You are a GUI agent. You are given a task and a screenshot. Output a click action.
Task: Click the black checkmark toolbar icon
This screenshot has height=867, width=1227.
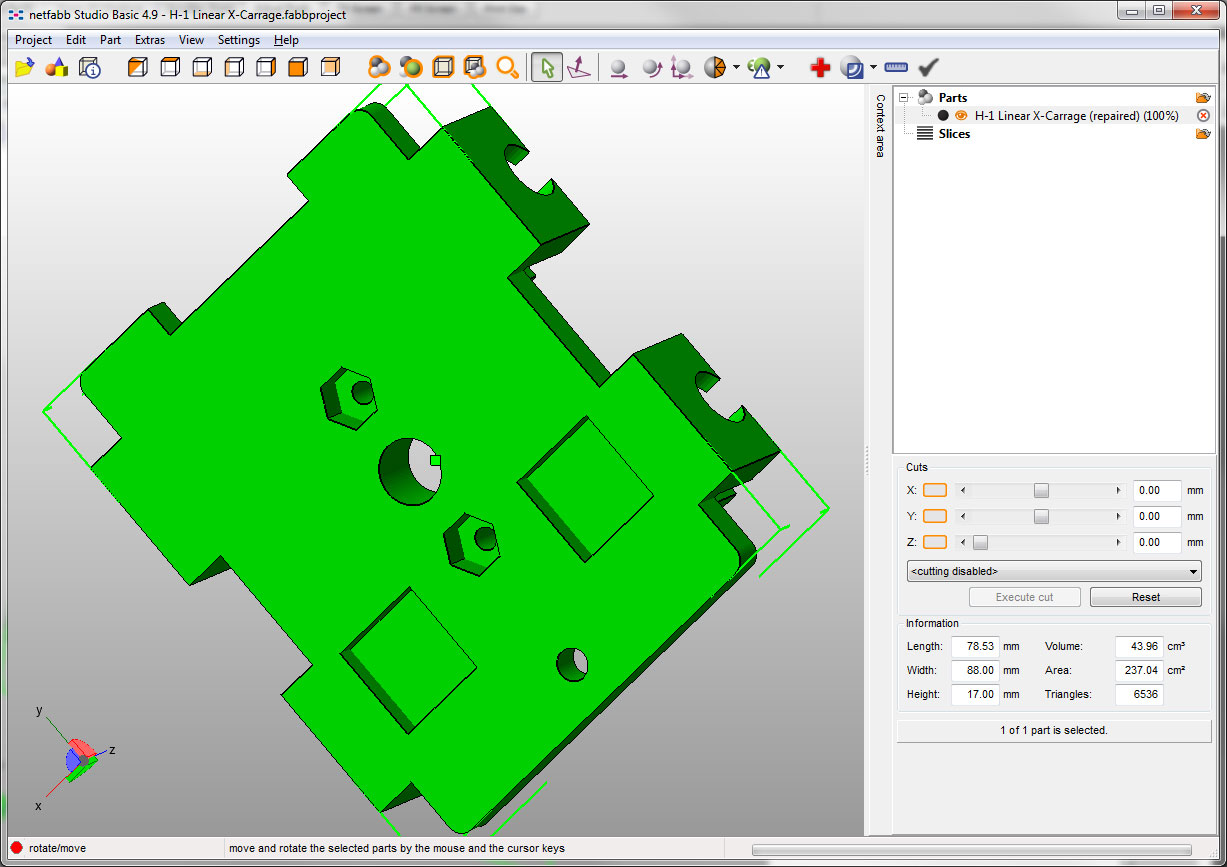pyautogui.click(x=929, y=68)
